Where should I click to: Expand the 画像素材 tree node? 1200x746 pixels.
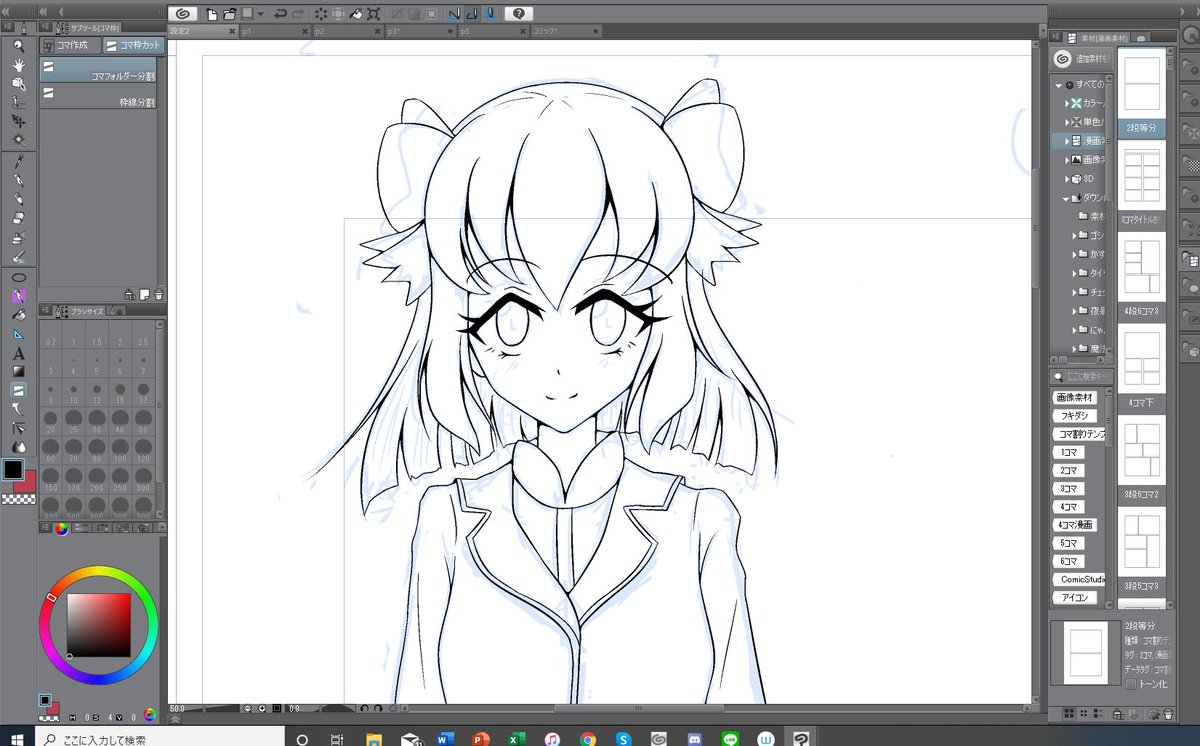[1068, 160]
